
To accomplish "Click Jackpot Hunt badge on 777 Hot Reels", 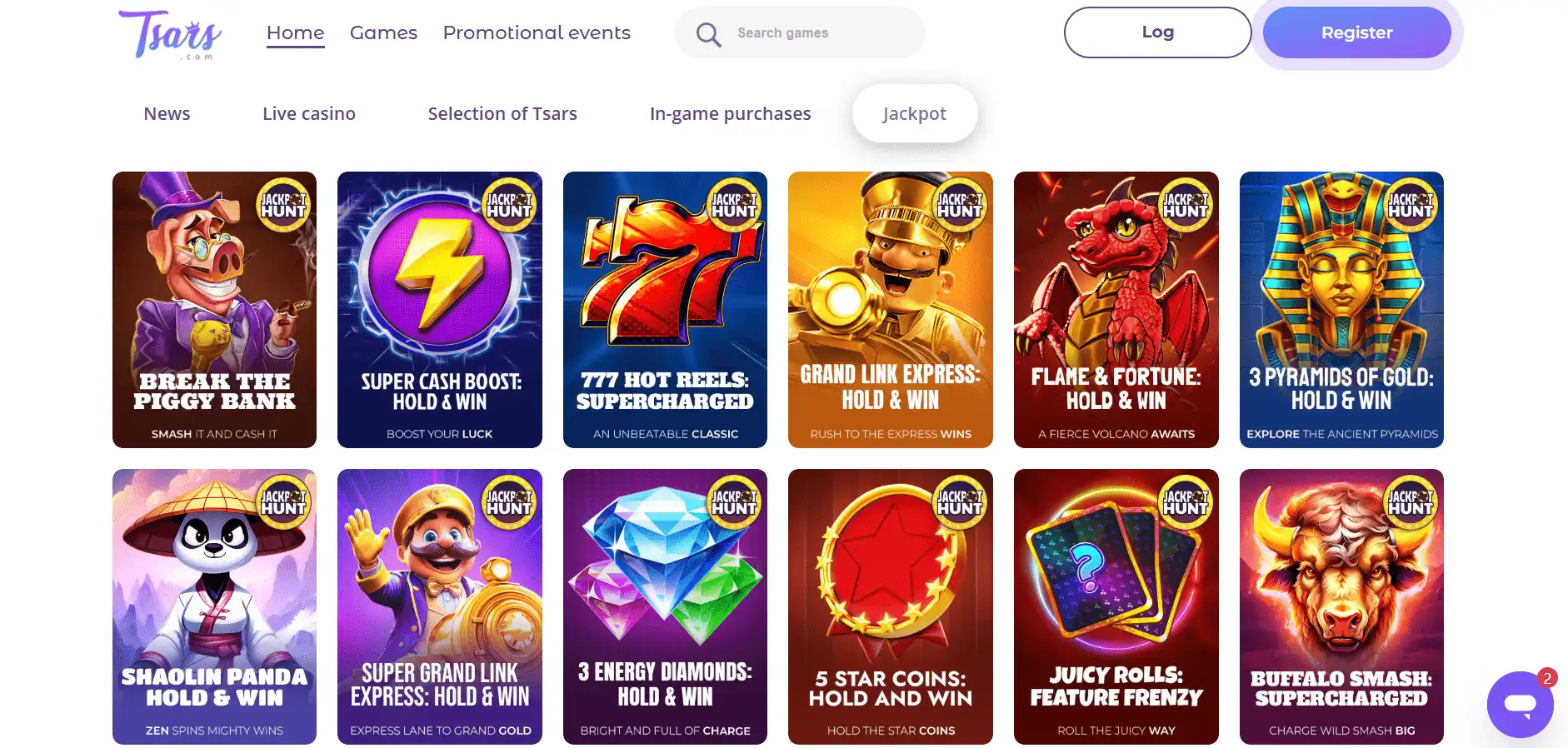I will [x=734, y=204].
